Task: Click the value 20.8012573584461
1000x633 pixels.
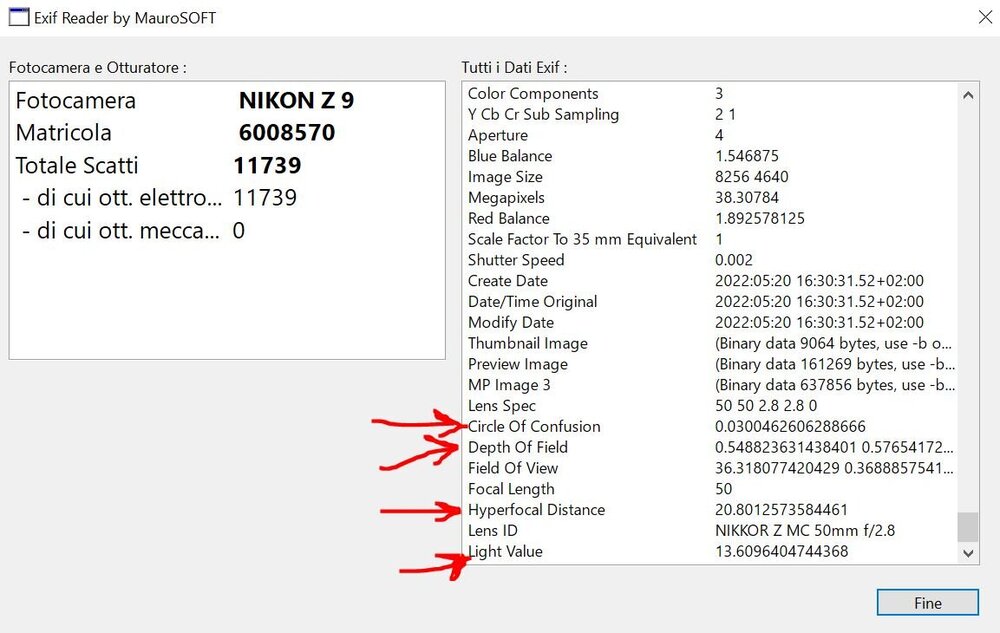Action: click(781, 510)
